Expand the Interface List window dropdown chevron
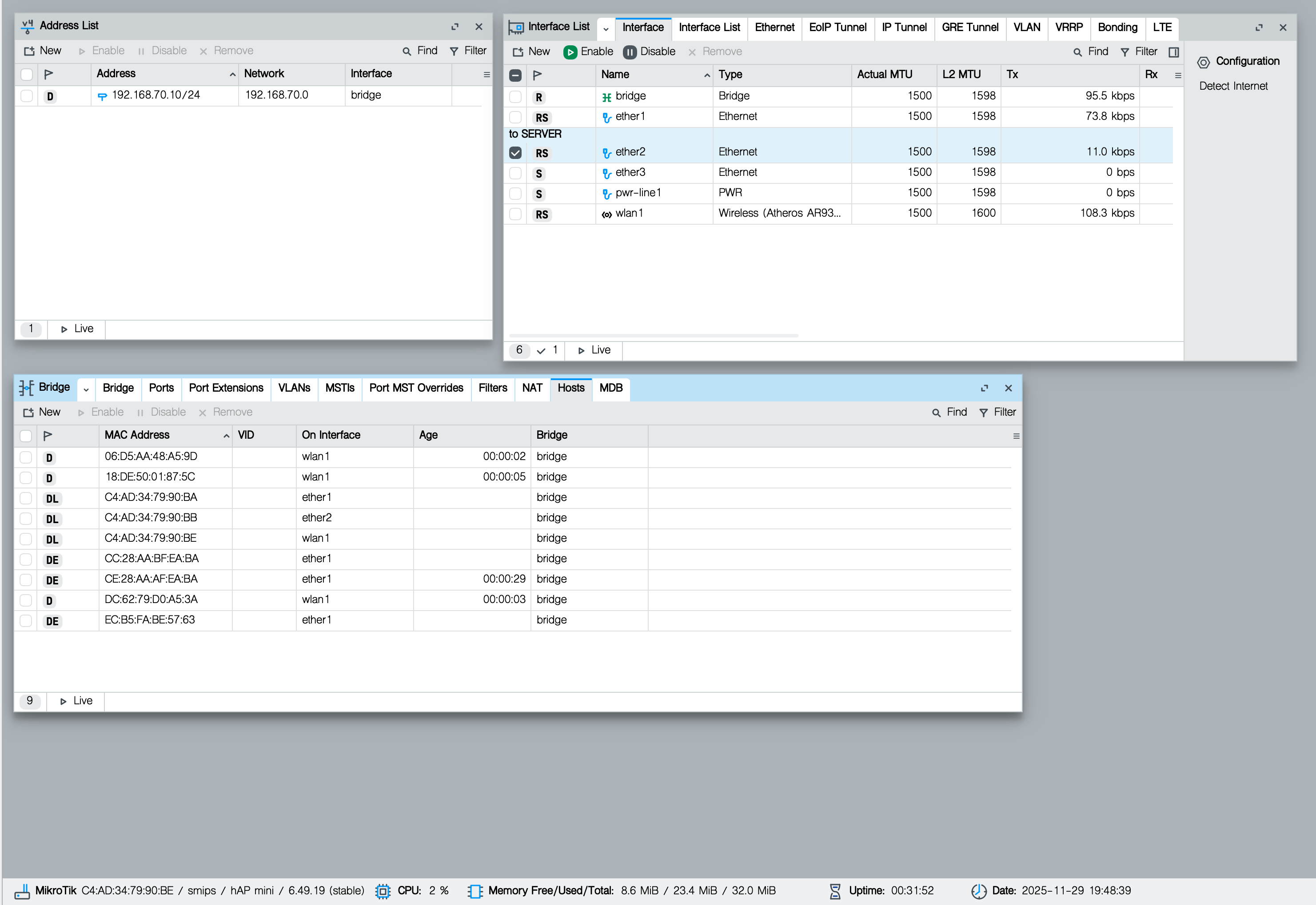Image resolution: width=1316 pixels, height=905 pixels. [606, 28]
